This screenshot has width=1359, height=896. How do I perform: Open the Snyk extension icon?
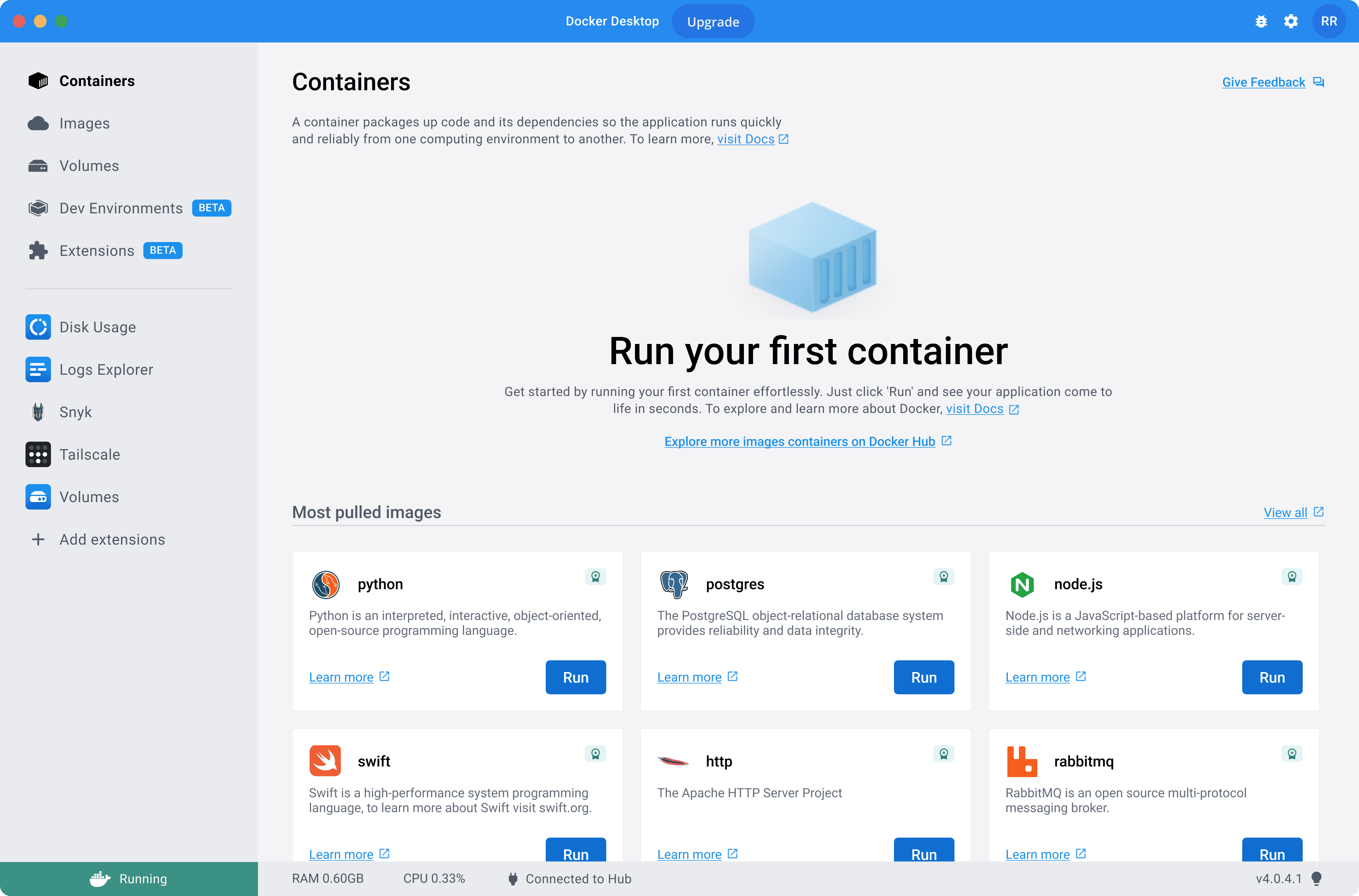pos(38,412)
